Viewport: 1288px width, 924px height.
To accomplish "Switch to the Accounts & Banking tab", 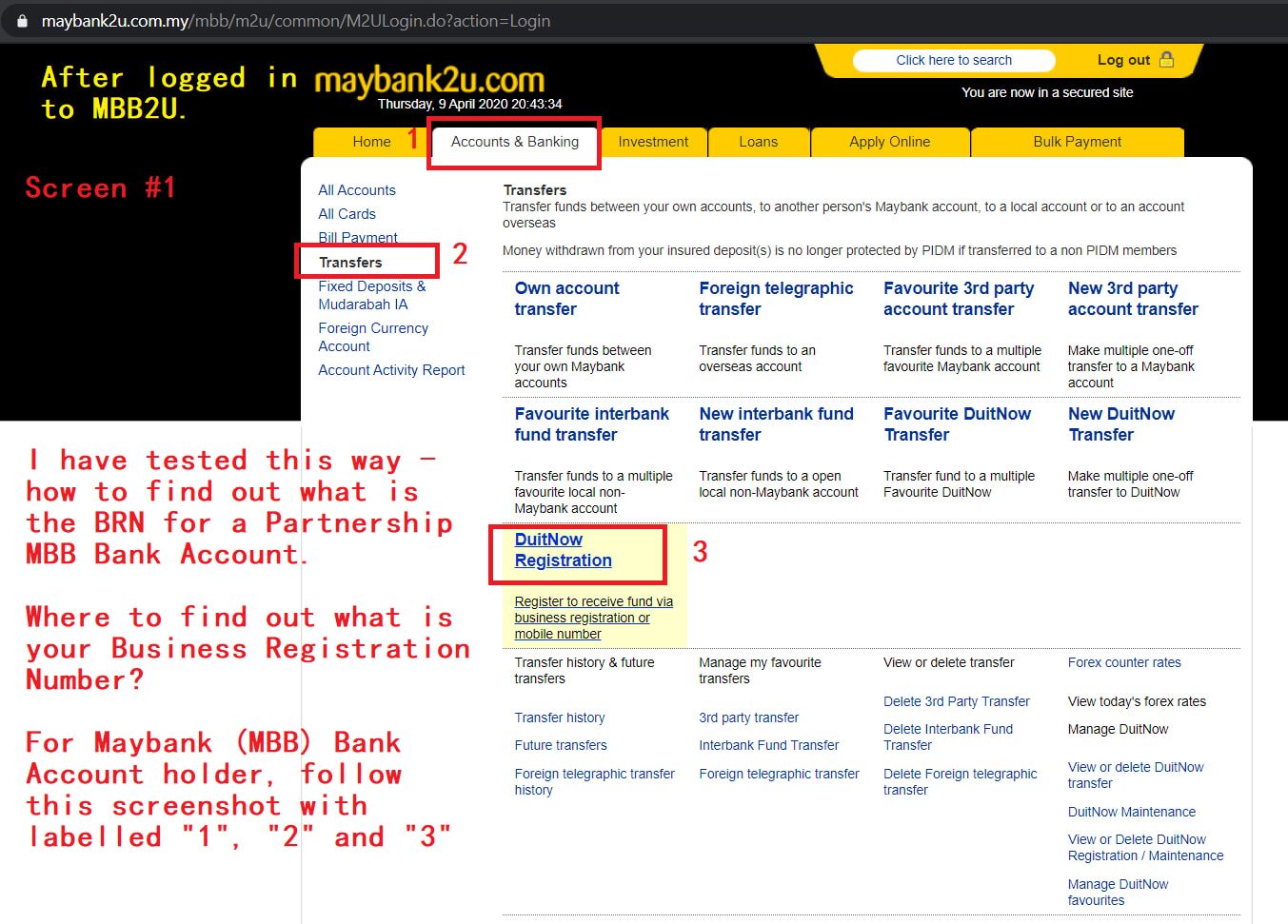I will [x=515, y=142].
